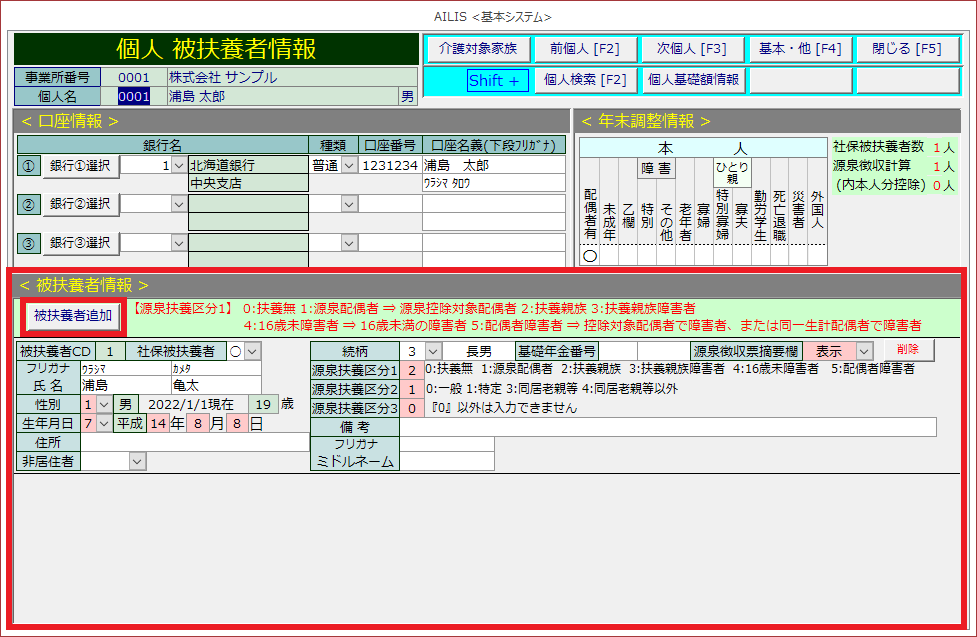Image resolution: width=977 pixels, height=637 pixels.
Task: Expand the 続柄 relationship dropdown
Action: point(432,351)
